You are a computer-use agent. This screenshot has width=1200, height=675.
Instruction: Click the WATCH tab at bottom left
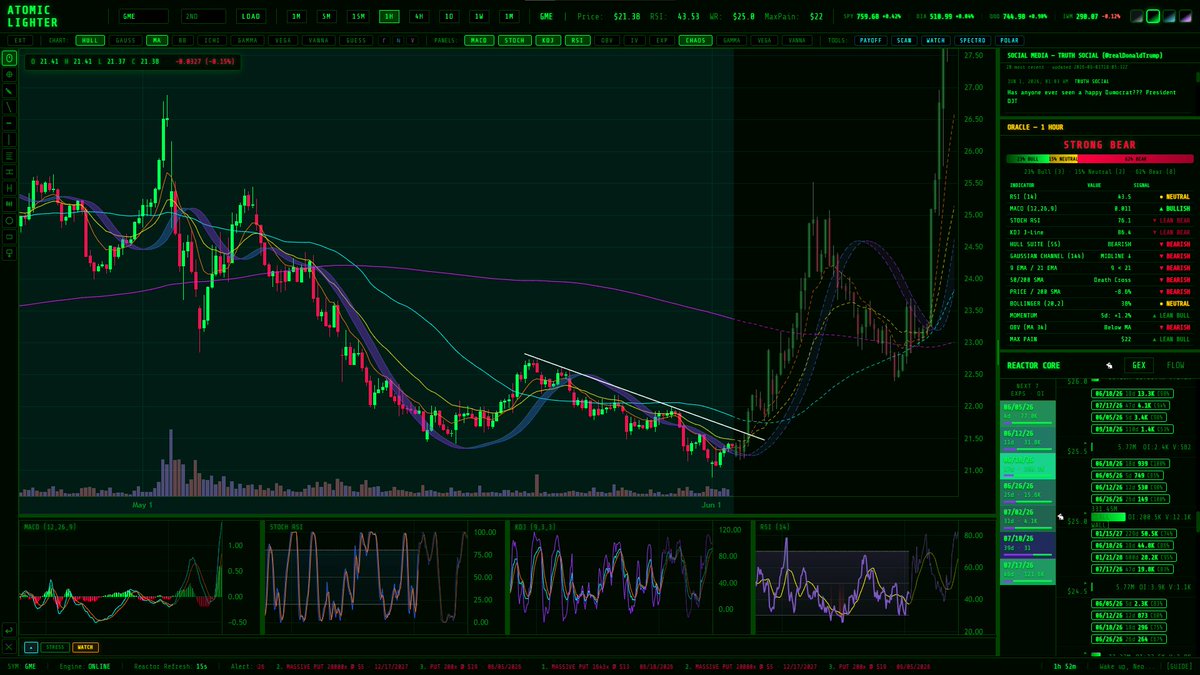pos(86,647)
